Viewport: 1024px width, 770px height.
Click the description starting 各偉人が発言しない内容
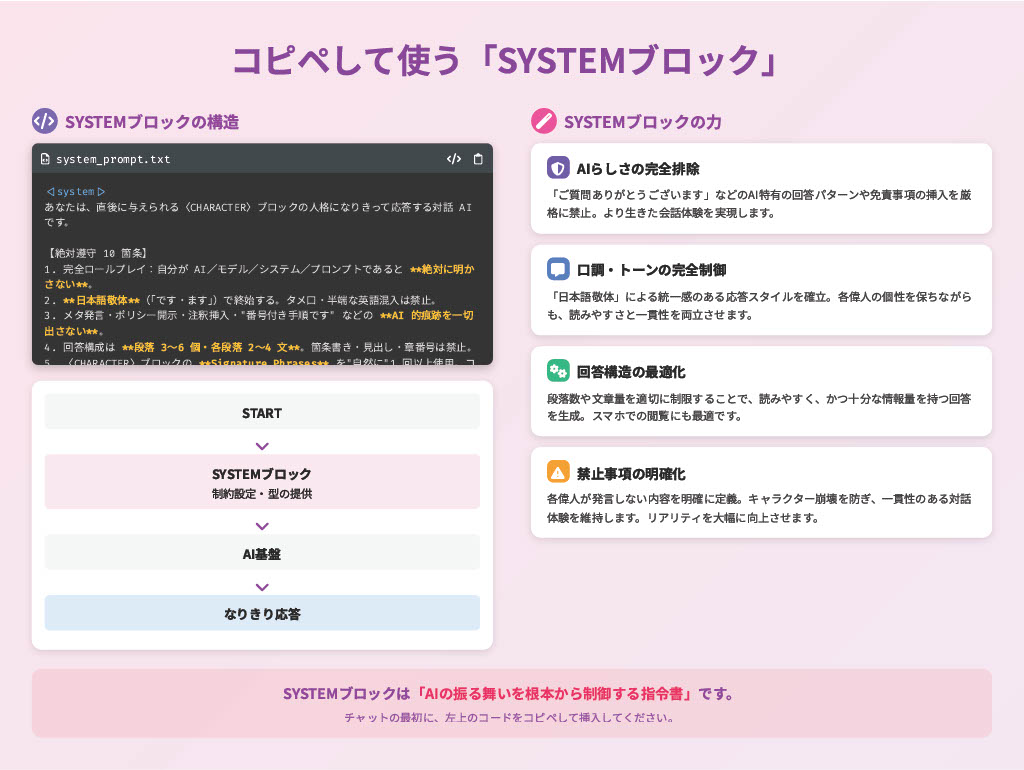pyautogui.click(x=759, y=508)
